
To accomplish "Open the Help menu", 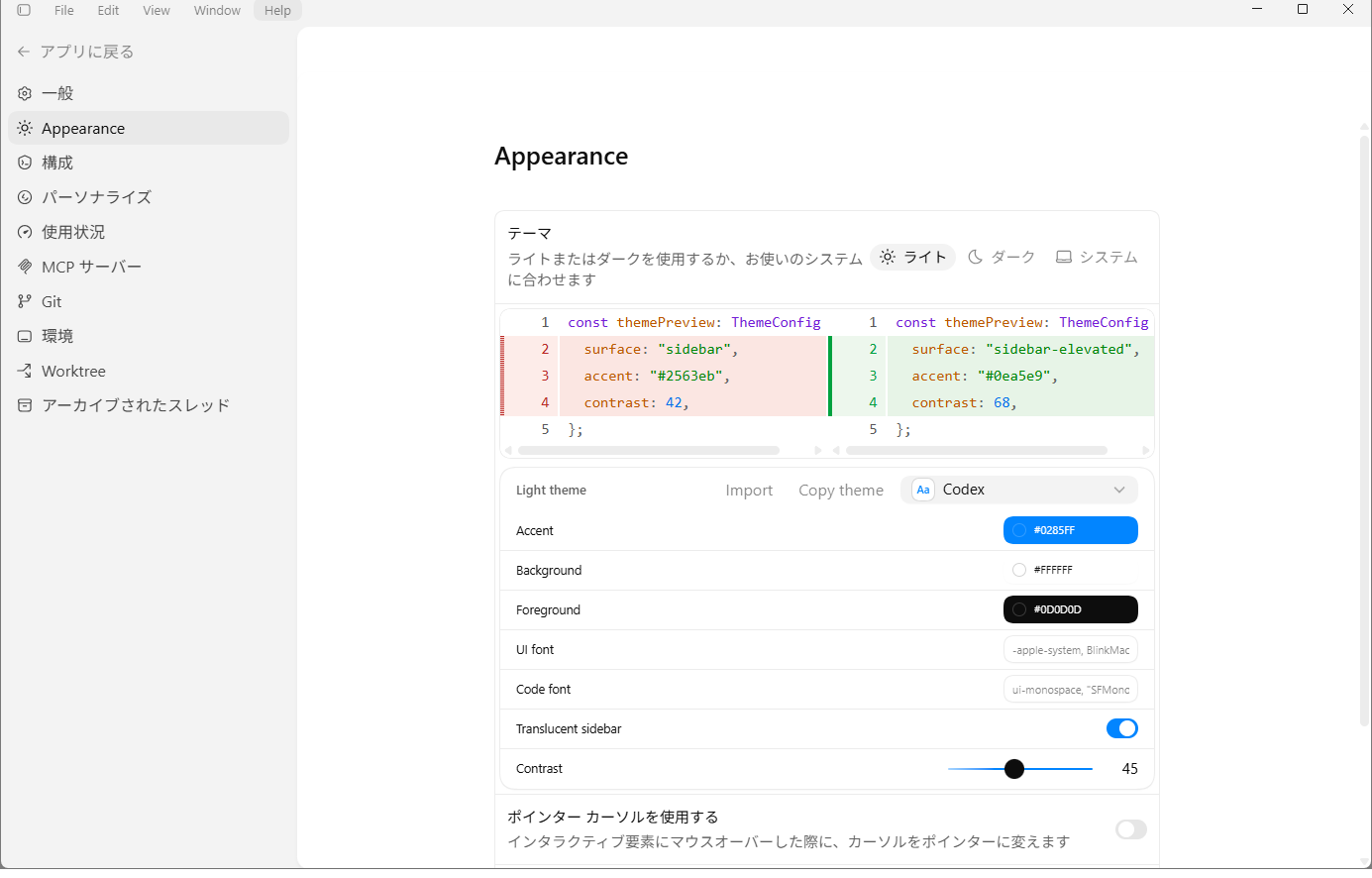I will pos(277,10).
